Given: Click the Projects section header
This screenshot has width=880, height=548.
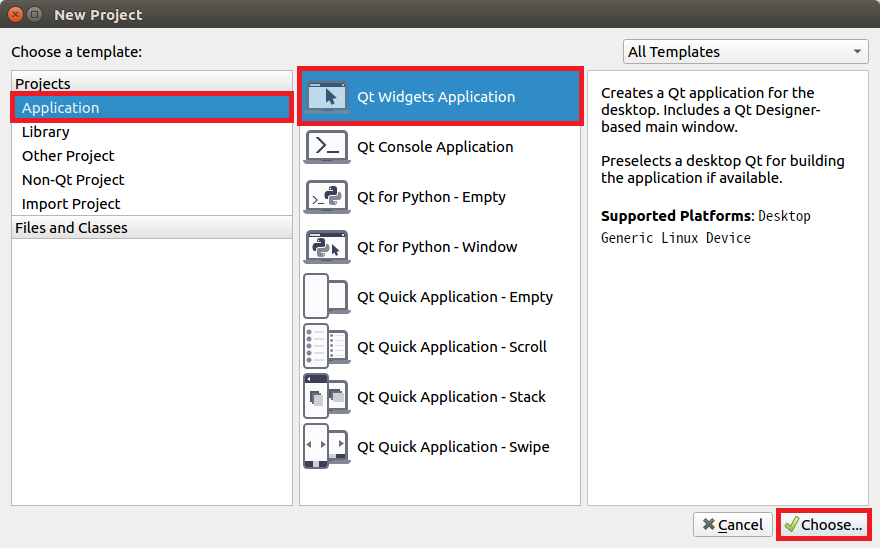Looking at the screenshot, I should pos(152,83).
